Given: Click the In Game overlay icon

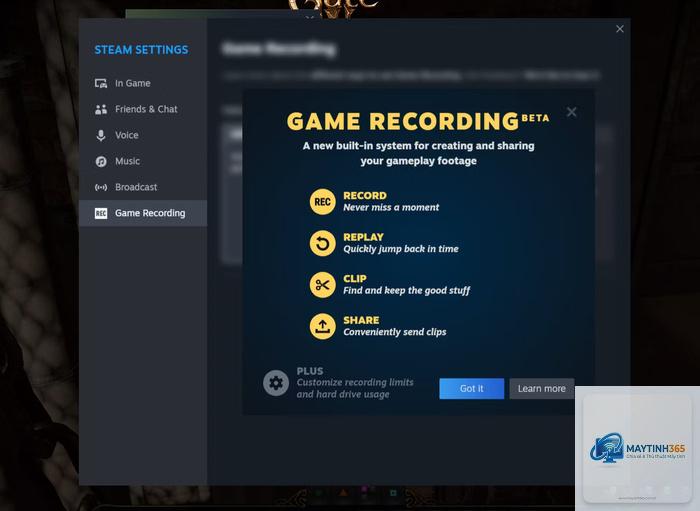Looking at the screenshot, I should click(101, 83).
